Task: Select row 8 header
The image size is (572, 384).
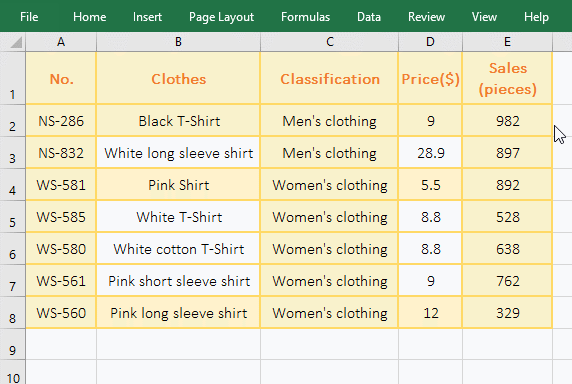Action: coord(13,313)
